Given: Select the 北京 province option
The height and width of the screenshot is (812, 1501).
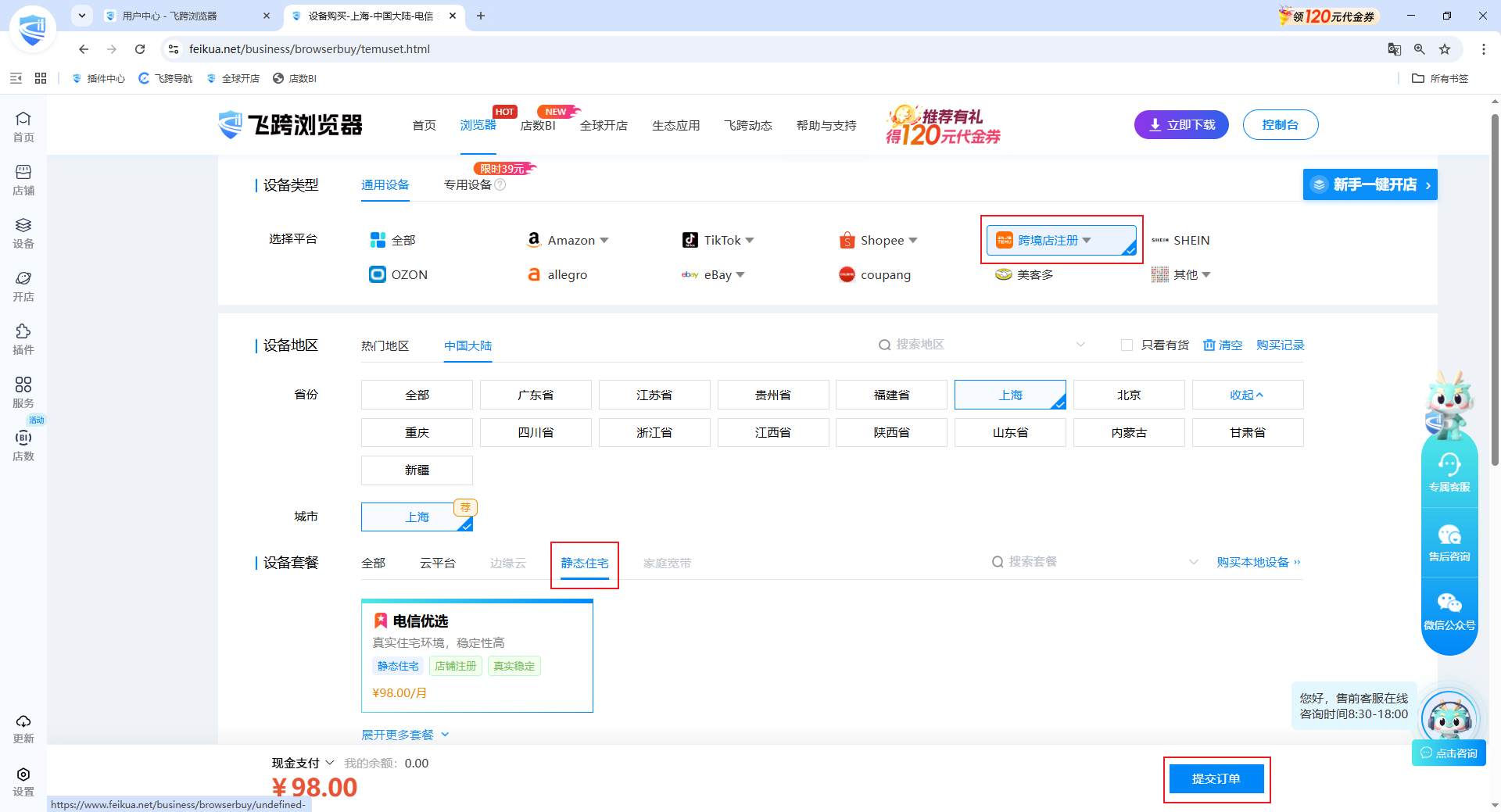Looking at the screenshot, I should click(x=1129, y=395).
